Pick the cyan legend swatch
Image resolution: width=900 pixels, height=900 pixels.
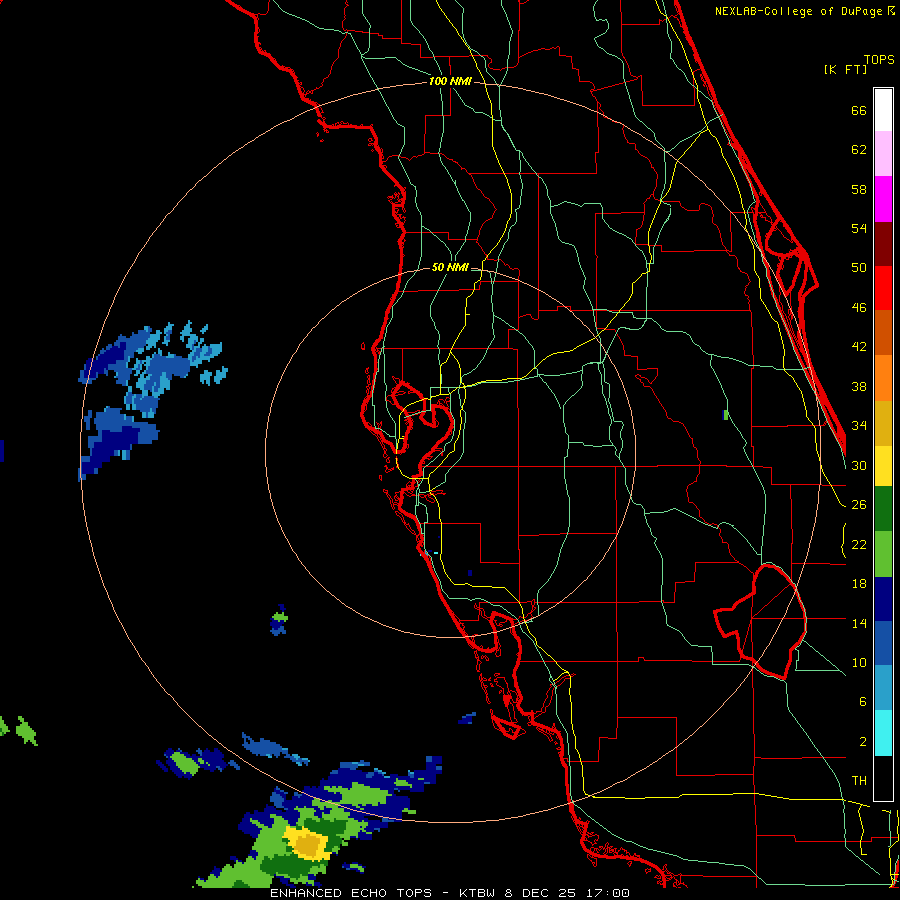883,734
